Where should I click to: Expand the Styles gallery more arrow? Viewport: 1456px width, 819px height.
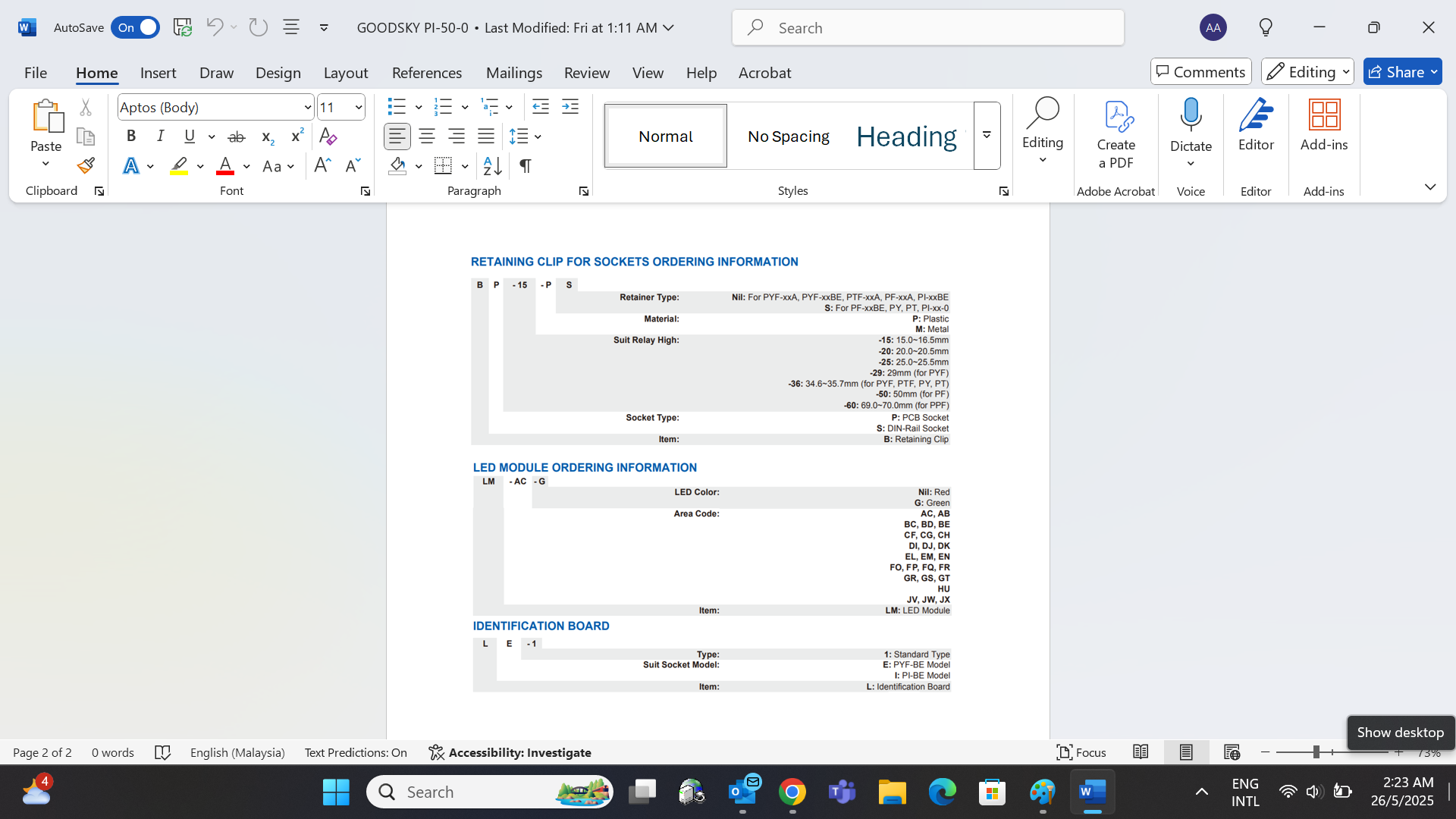tap(987, 136)
